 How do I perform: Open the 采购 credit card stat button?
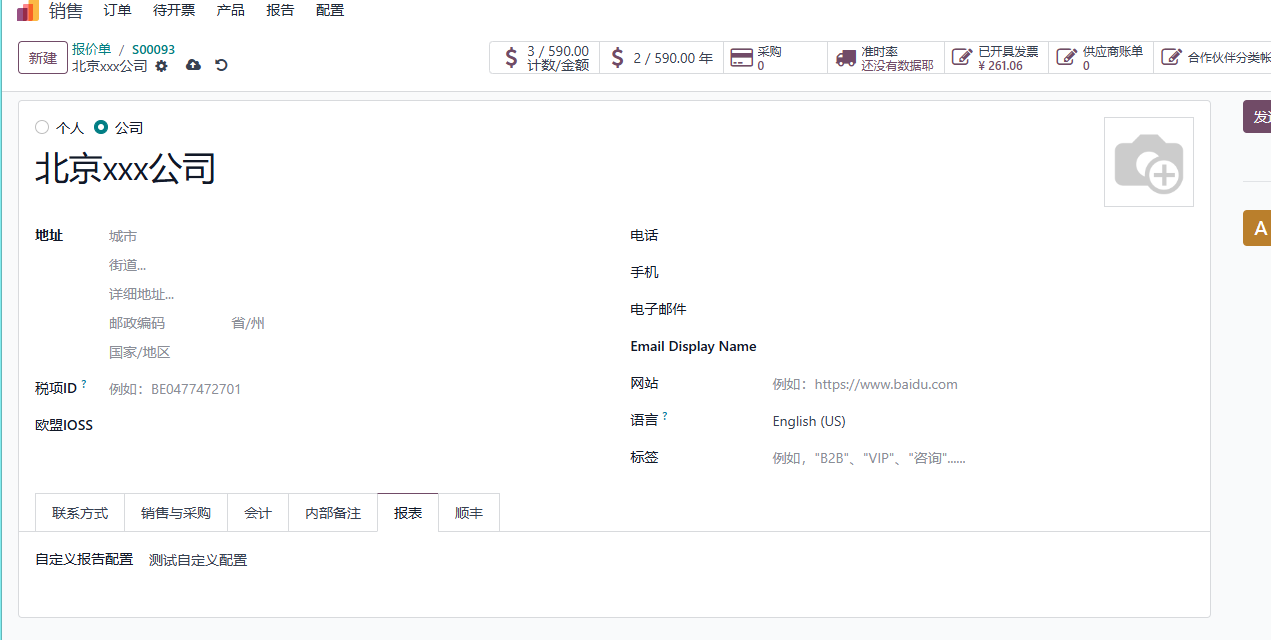[775, 58]
